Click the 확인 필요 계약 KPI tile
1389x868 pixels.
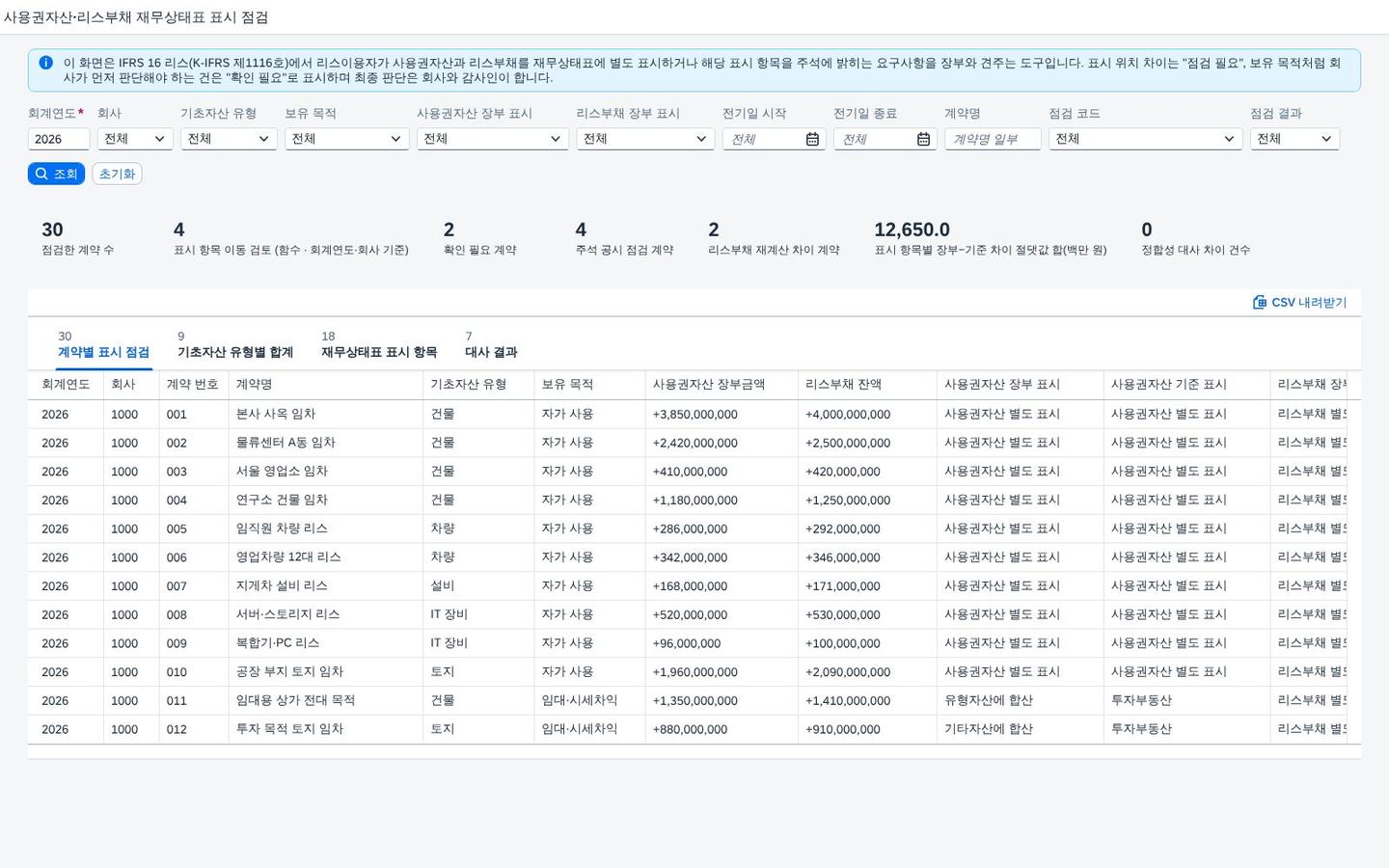click(479, 239)
